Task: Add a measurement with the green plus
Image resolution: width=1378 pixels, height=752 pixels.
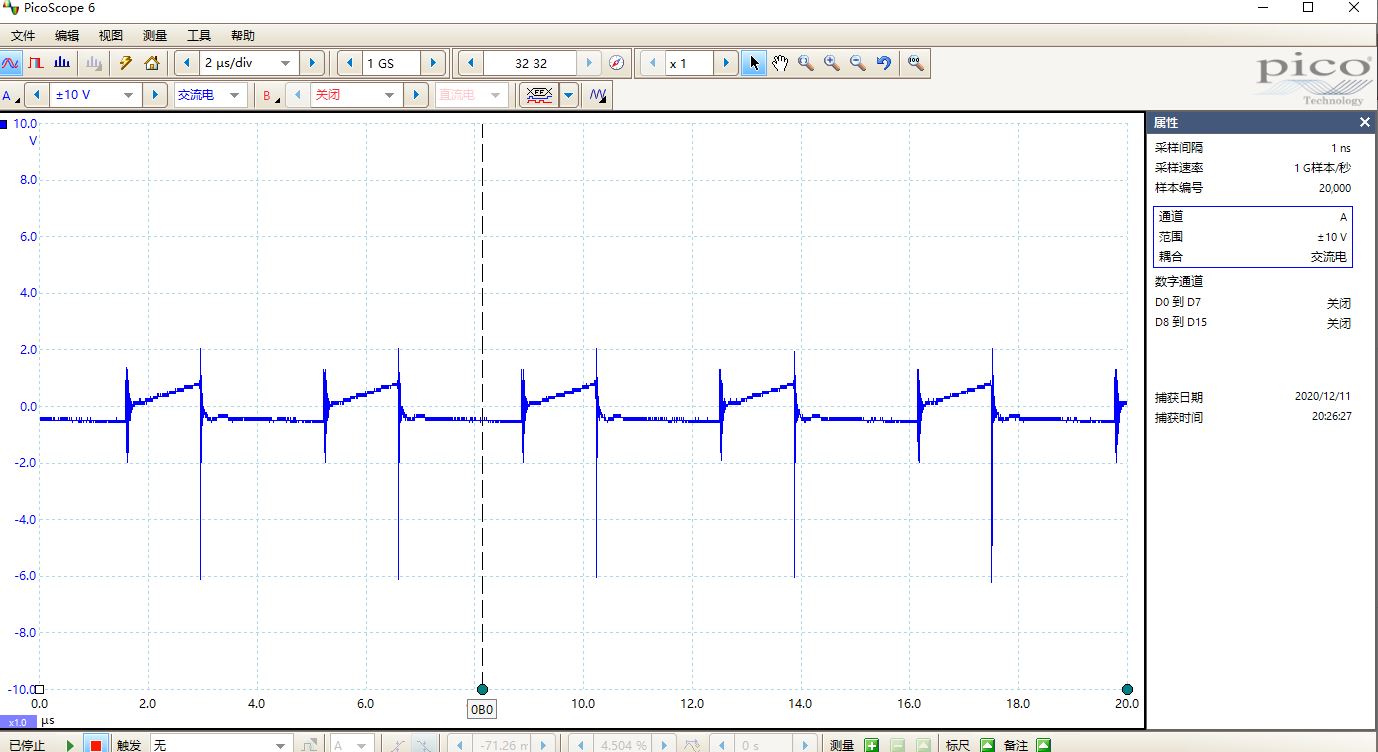Action: coord(872,745)
